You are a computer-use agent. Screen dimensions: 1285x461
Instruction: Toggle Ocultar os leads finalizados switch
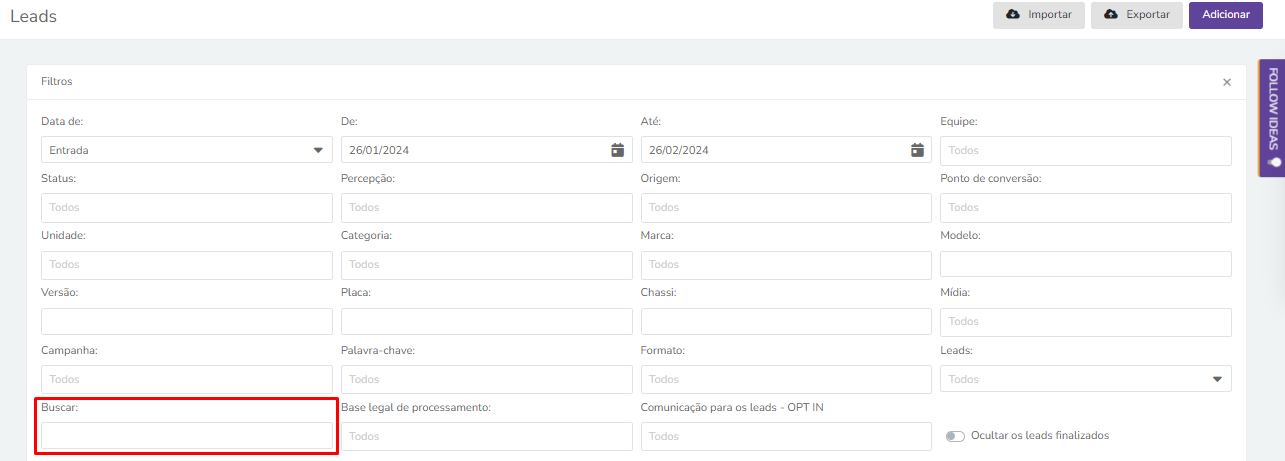coord(955,436)
